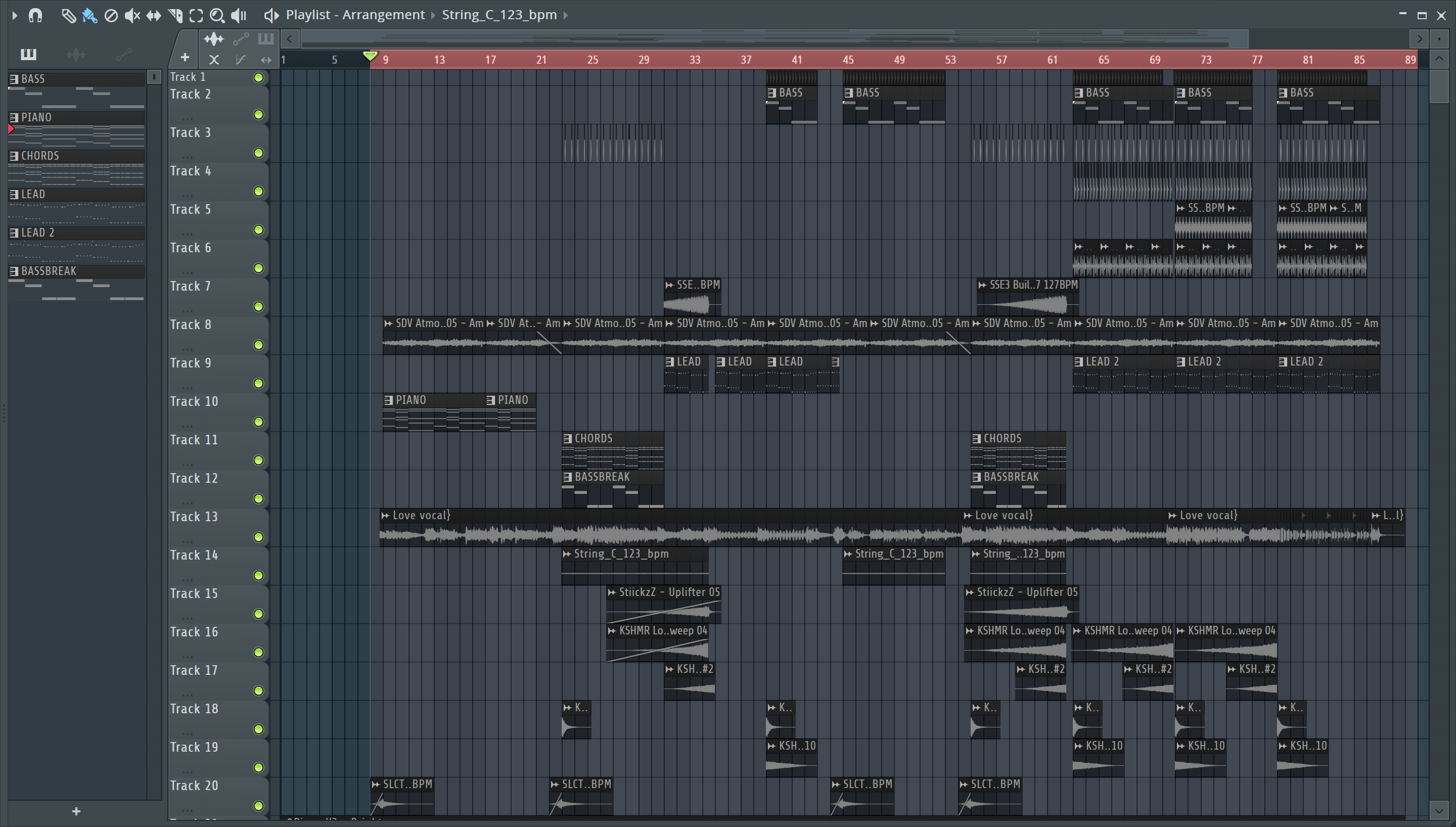Viewport: 1456px width, 827px height.
Task: Click the vertical scrollbar thumb
Action: [x=1439, y=86]
